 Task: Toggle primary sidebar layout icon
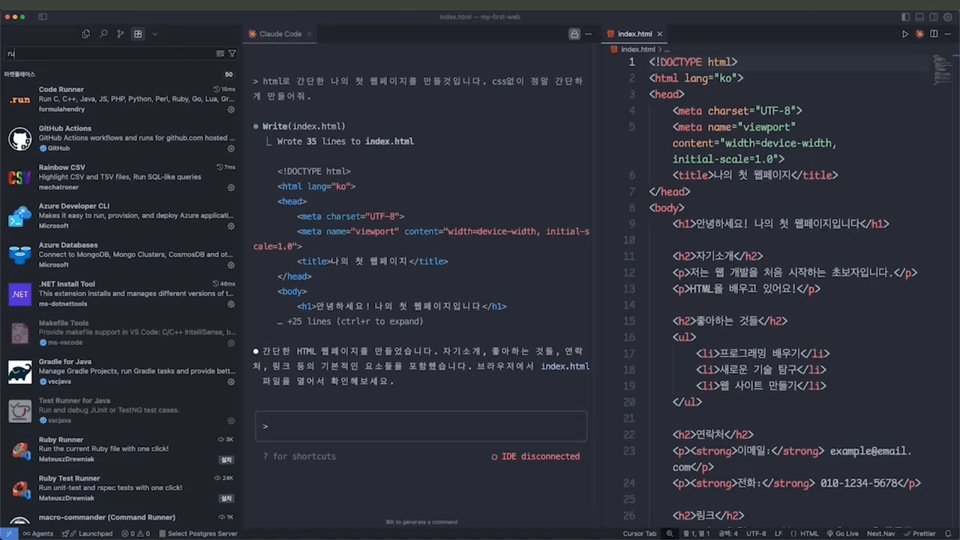point(906,17)
